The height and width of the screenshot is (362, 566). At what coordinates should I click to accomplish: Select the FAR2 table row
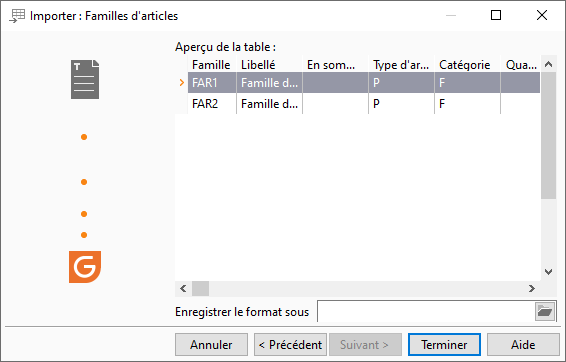pos(364,104)
